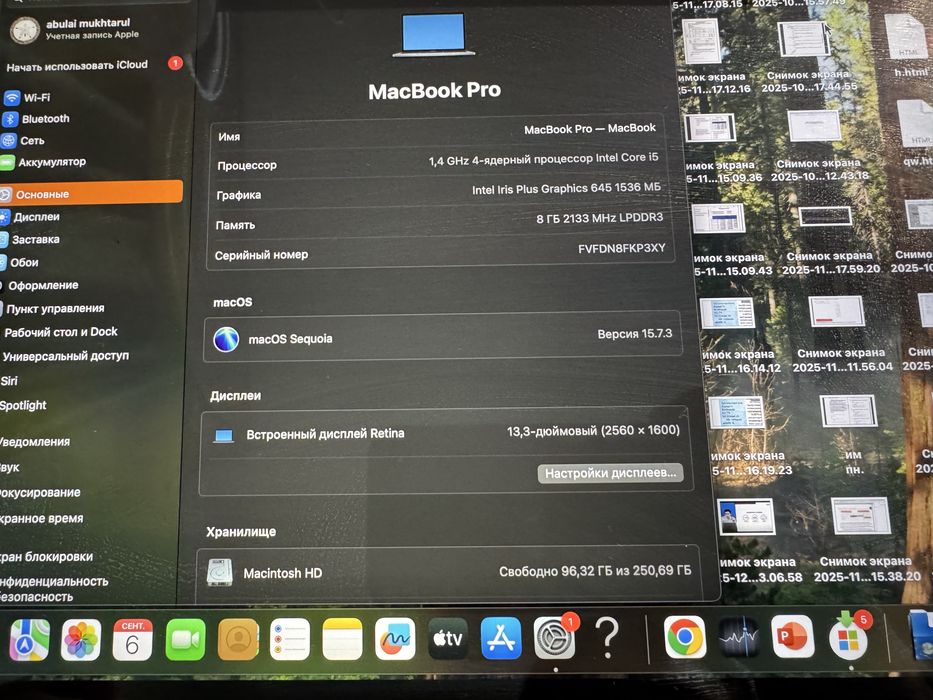Screen dimensions: 933x700
Task: Click System Settings icon in Dock
Action: pos(554,638)
